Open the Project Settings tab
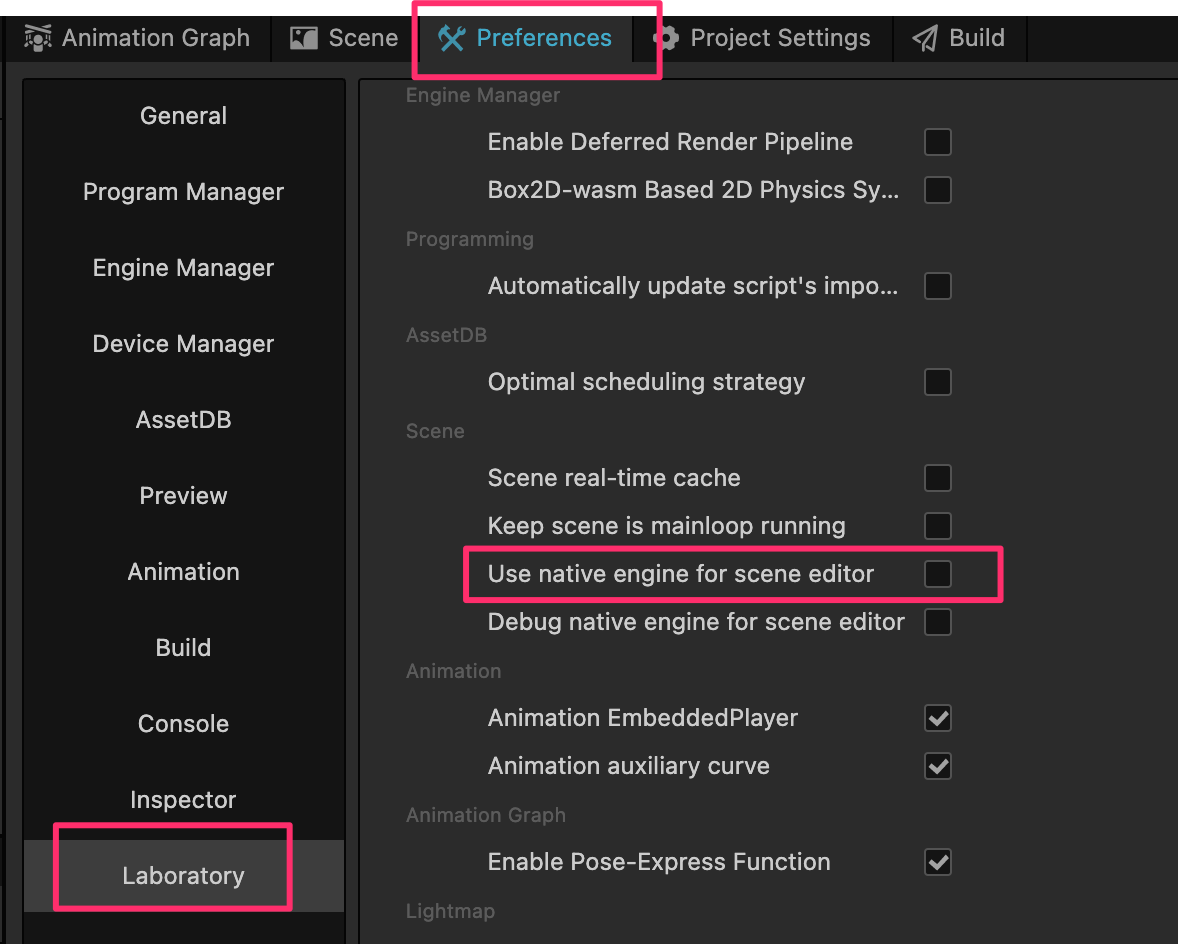 click(x=763, y=38)
